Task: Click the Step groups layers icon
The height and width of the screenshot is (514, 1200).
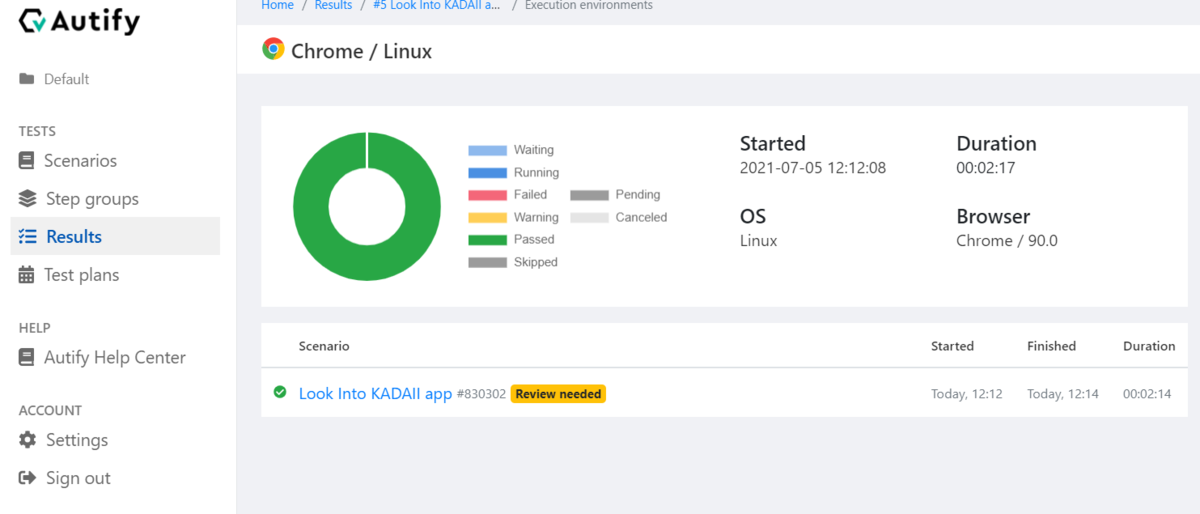Action: click(28, 199)
